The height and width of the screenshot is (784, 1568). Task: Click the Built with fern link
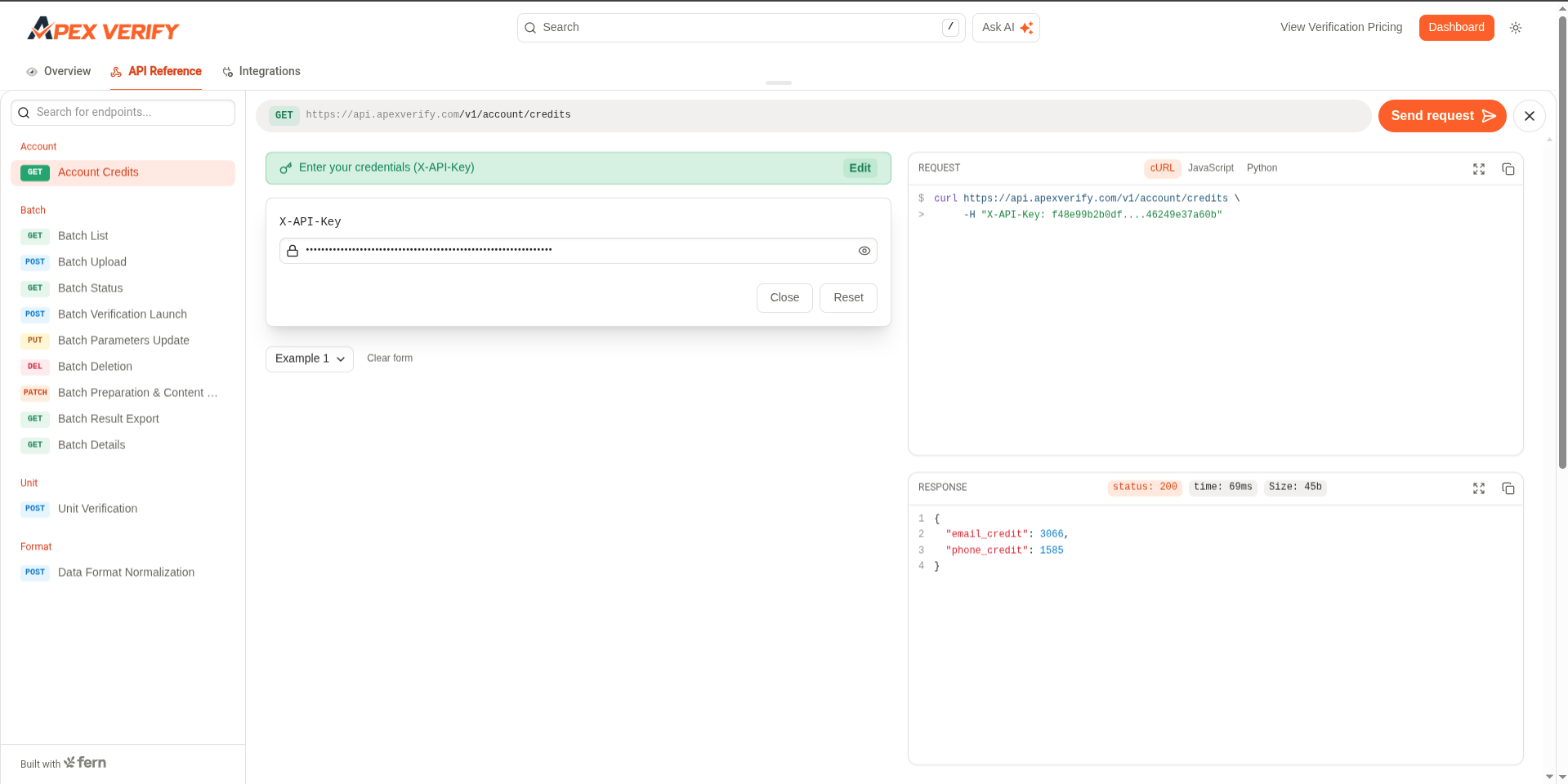coord(64,763)
